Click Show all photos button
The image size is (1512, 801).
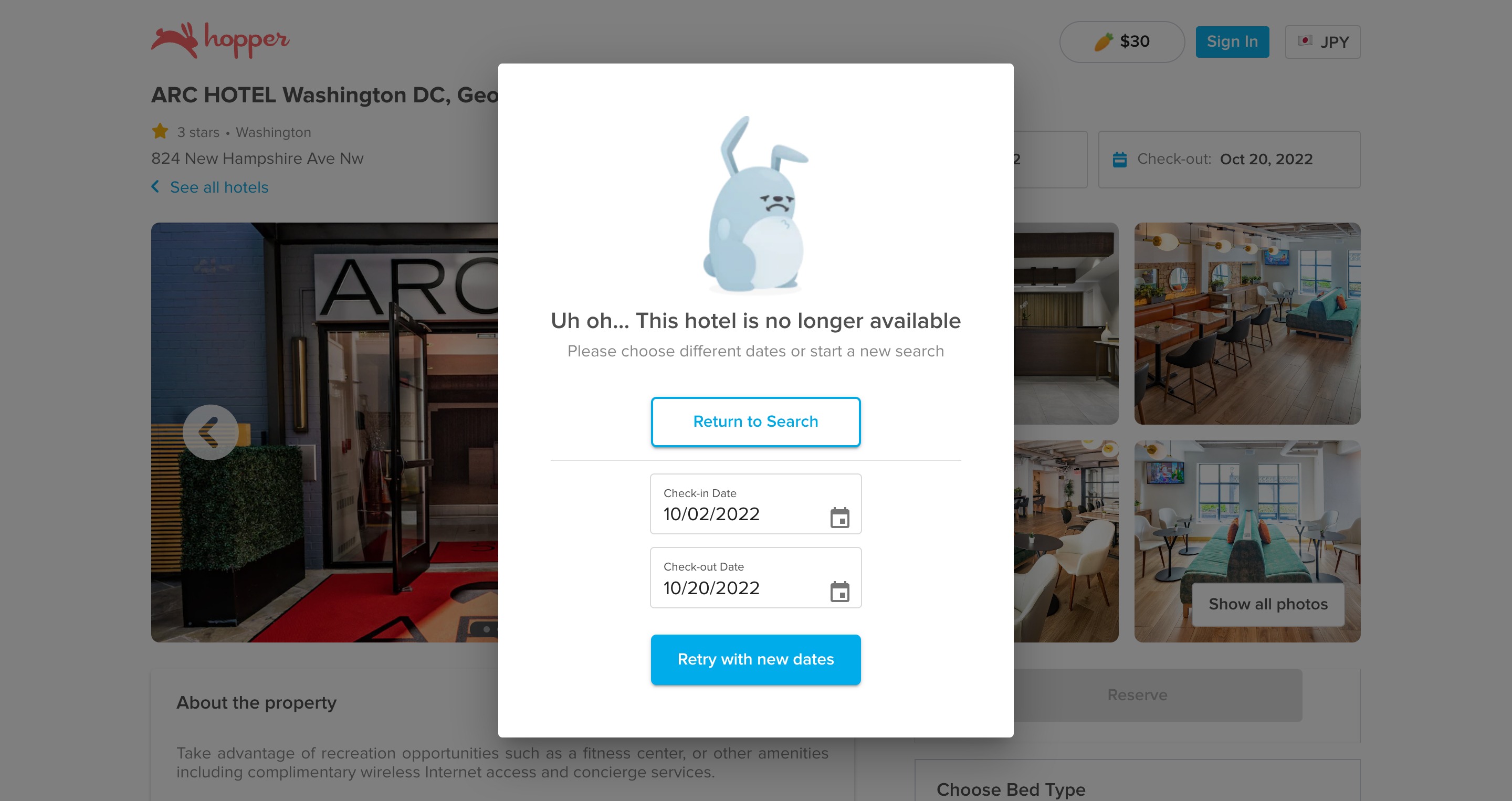tap(1268, 604)
